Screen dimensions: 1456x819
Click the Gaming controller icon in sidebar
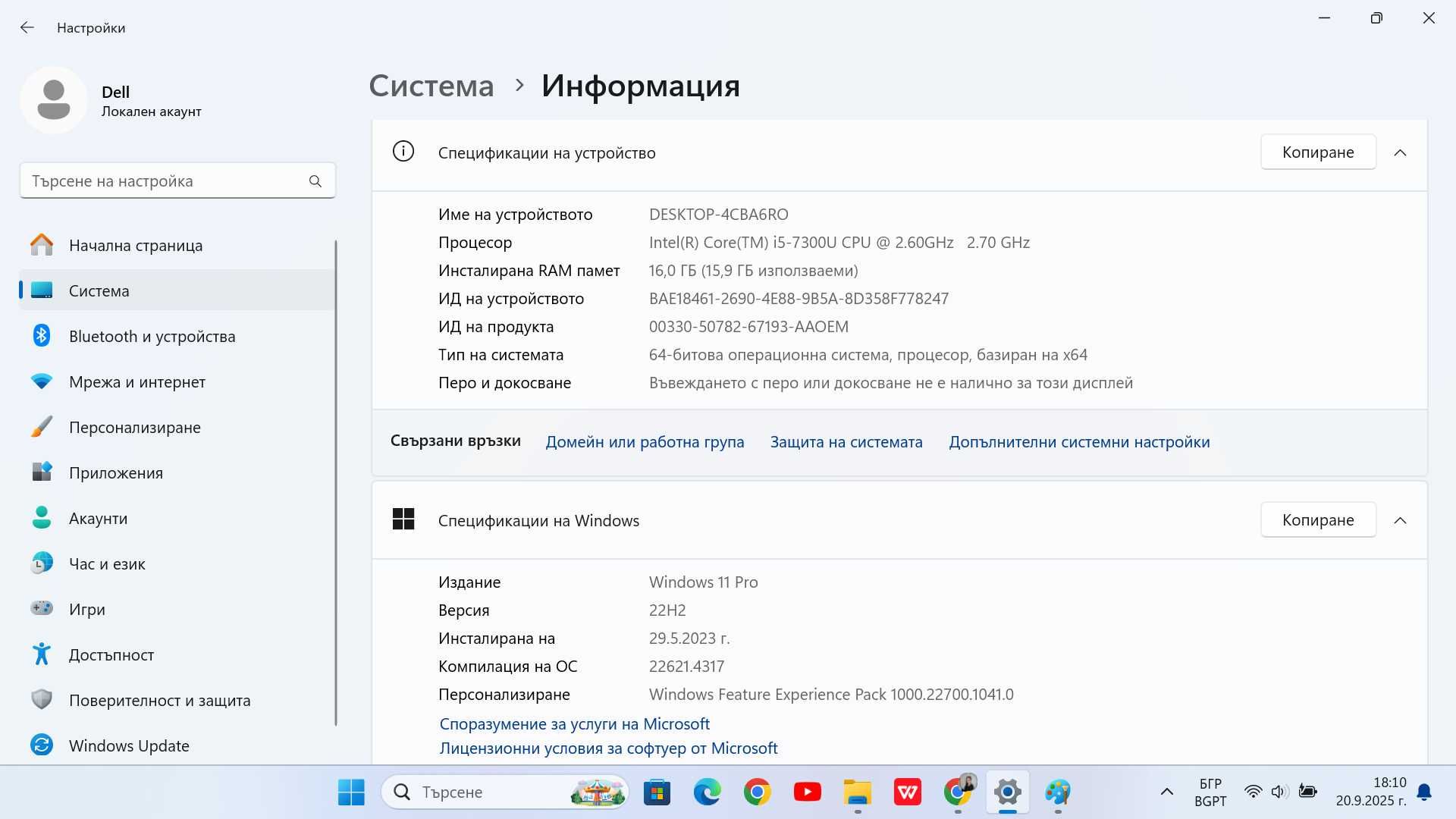coord(42,609)
